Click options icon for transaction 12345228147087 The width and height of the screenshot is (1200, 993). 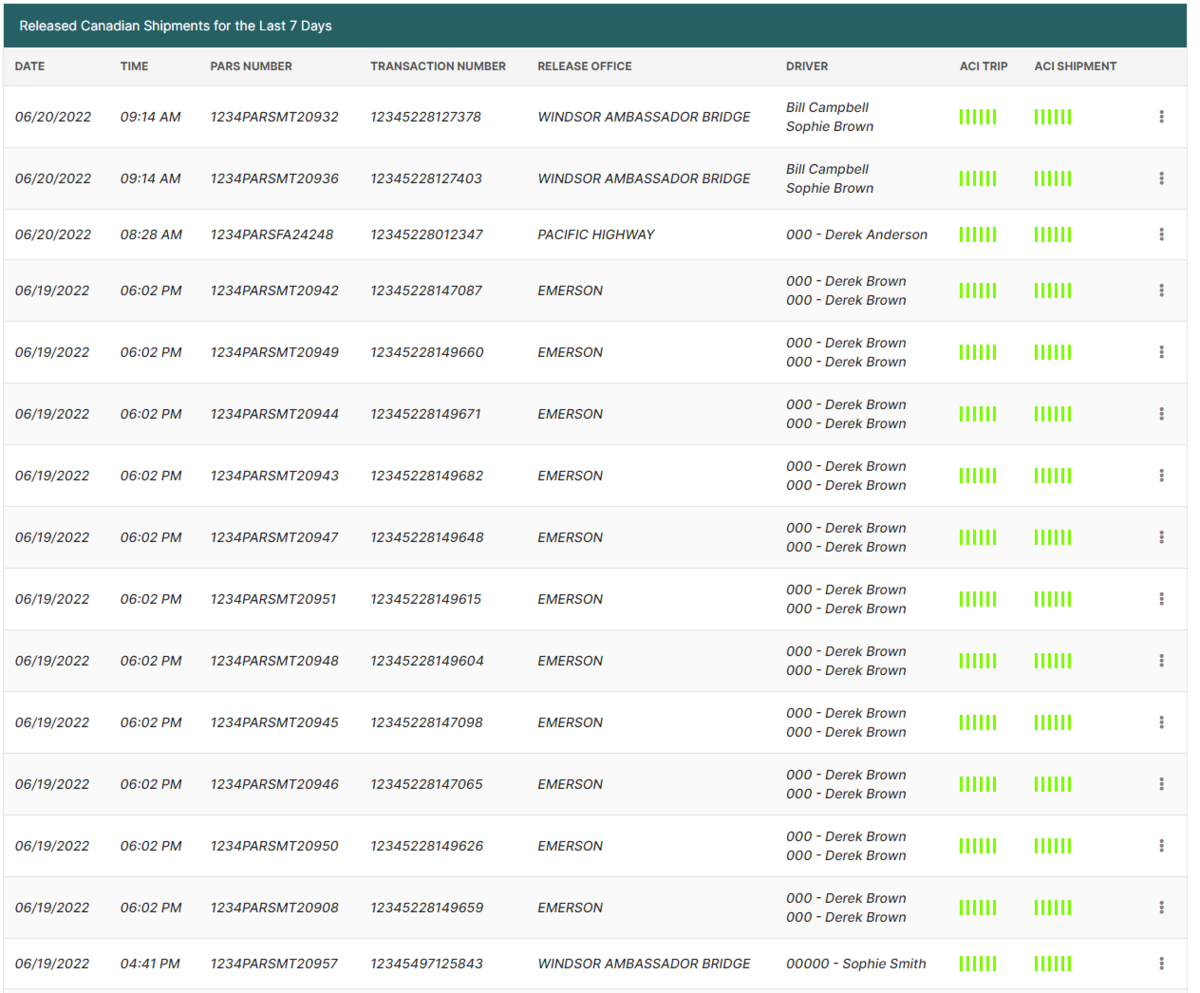[1161, 291]
